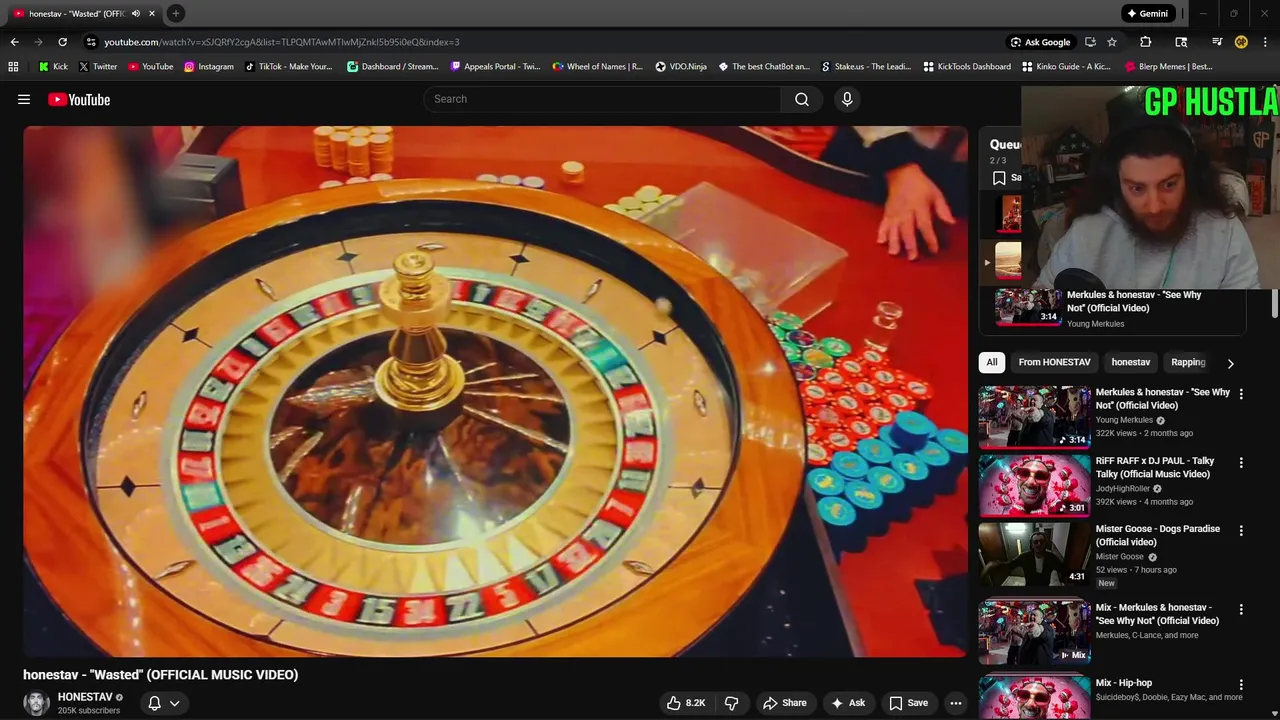
Task: Open the browser side panel icon
Action: tap(1181, 42)
